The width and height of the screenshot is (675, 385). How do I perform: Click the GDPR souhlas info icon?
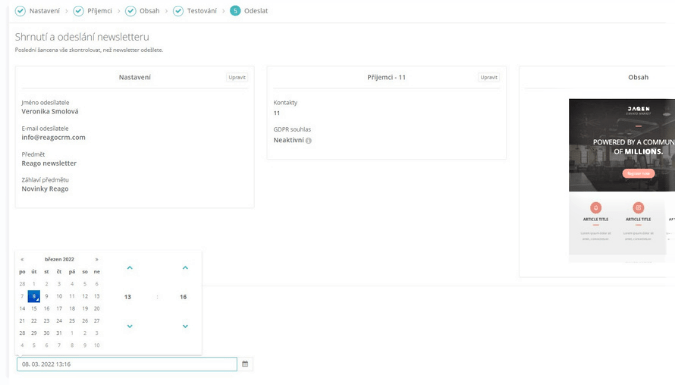(309, 140)
